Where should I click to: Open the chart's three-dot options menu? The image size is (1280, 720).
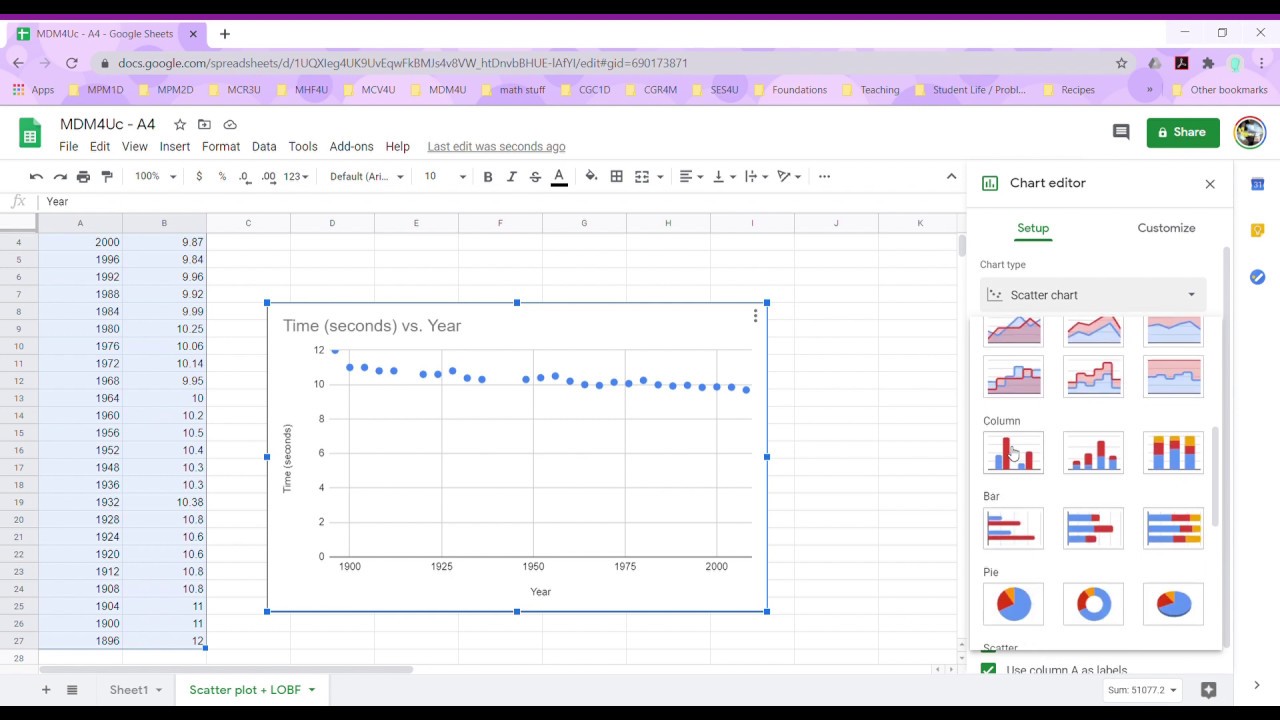point(755,316)
